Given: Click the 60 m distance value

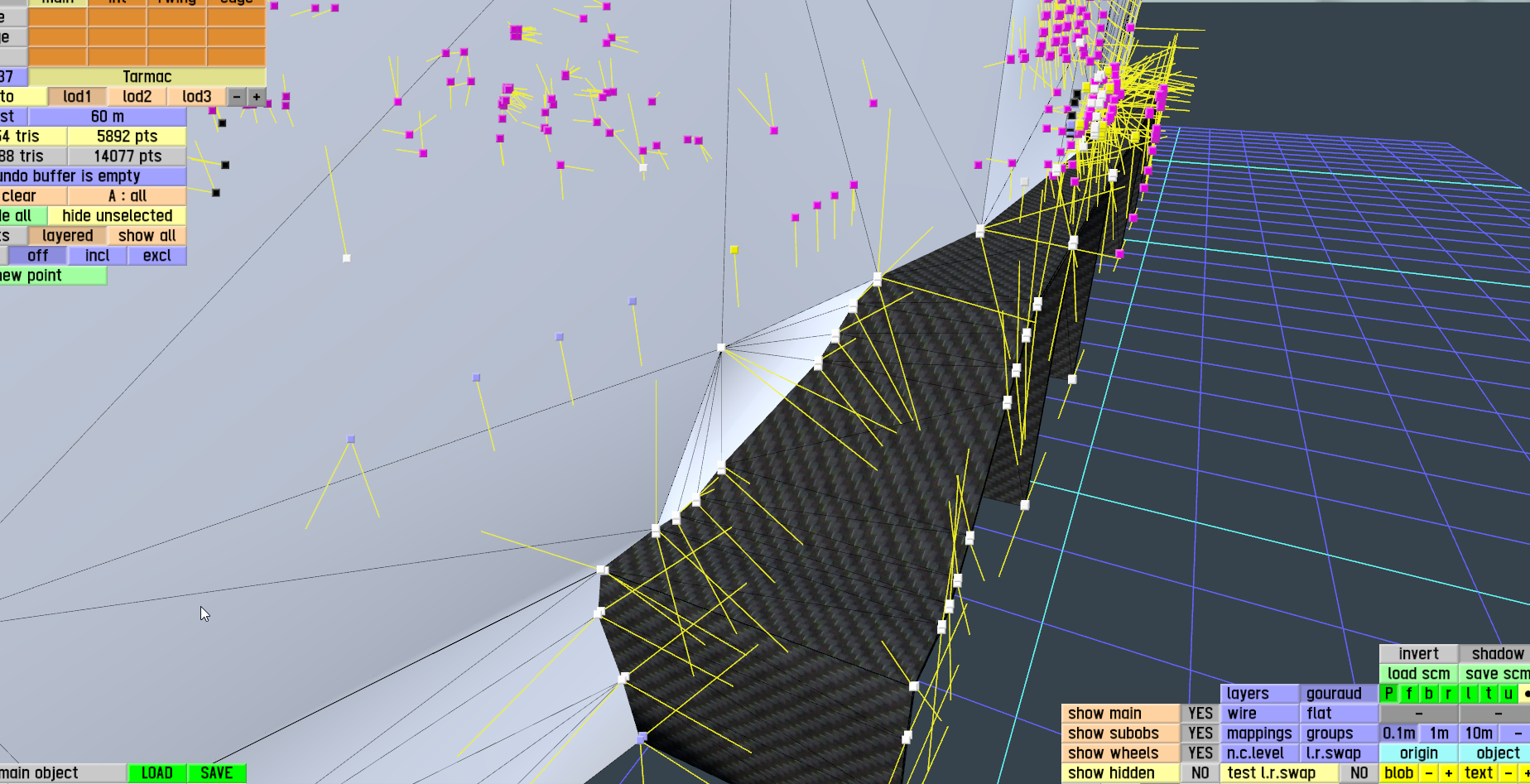Looking at the screenshot, I should tap(108, 117).
